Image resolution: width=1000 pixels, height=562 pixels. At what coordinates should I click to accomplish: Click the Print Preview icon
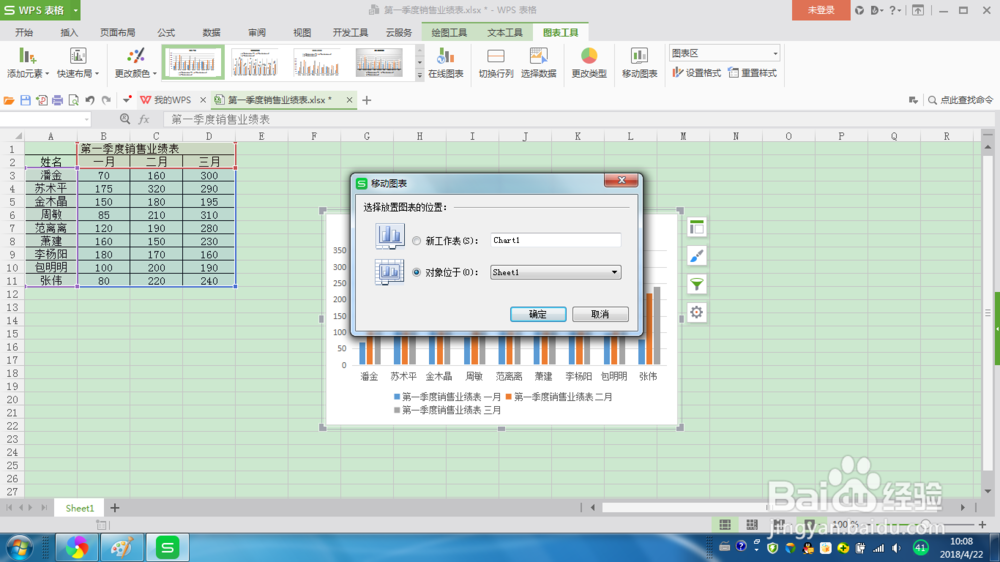click(x=74, y=100)
